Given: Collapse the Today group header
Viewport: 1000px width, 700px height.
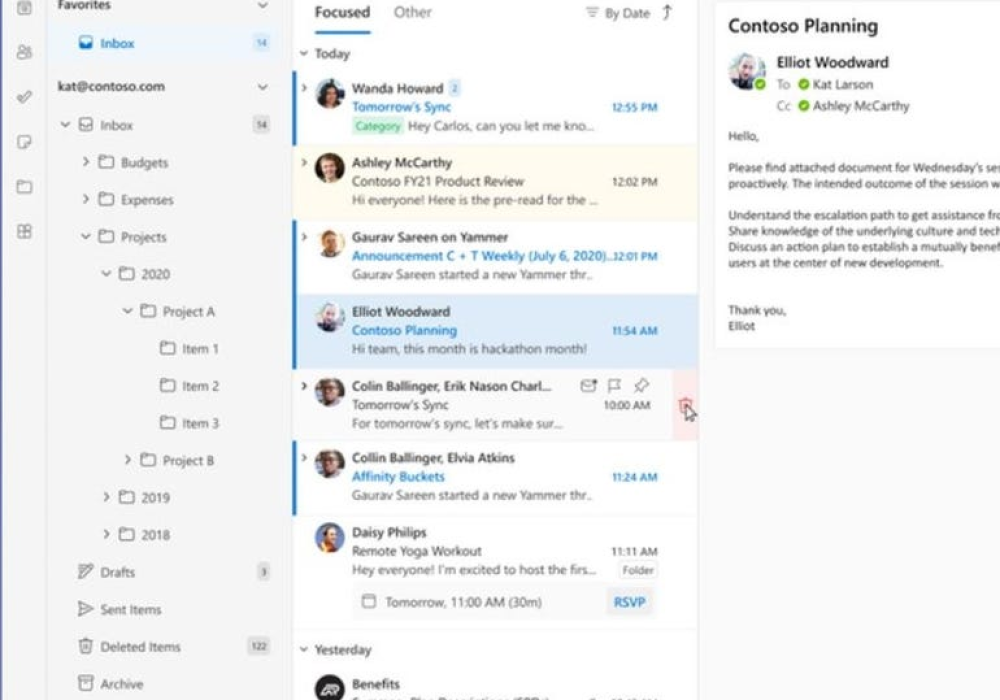Looking at the screenshot, I should tap(304, 54).
